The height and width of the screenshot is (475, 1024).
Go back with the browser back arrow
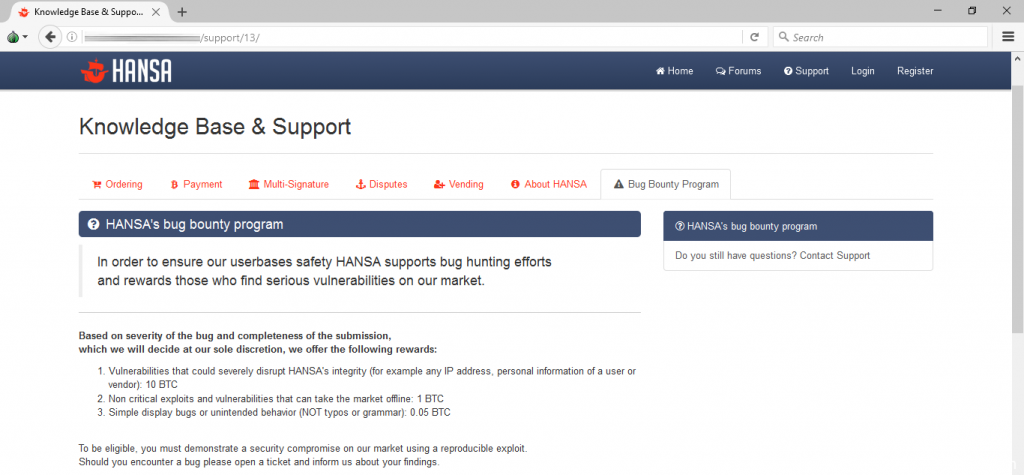coord(50,37)
